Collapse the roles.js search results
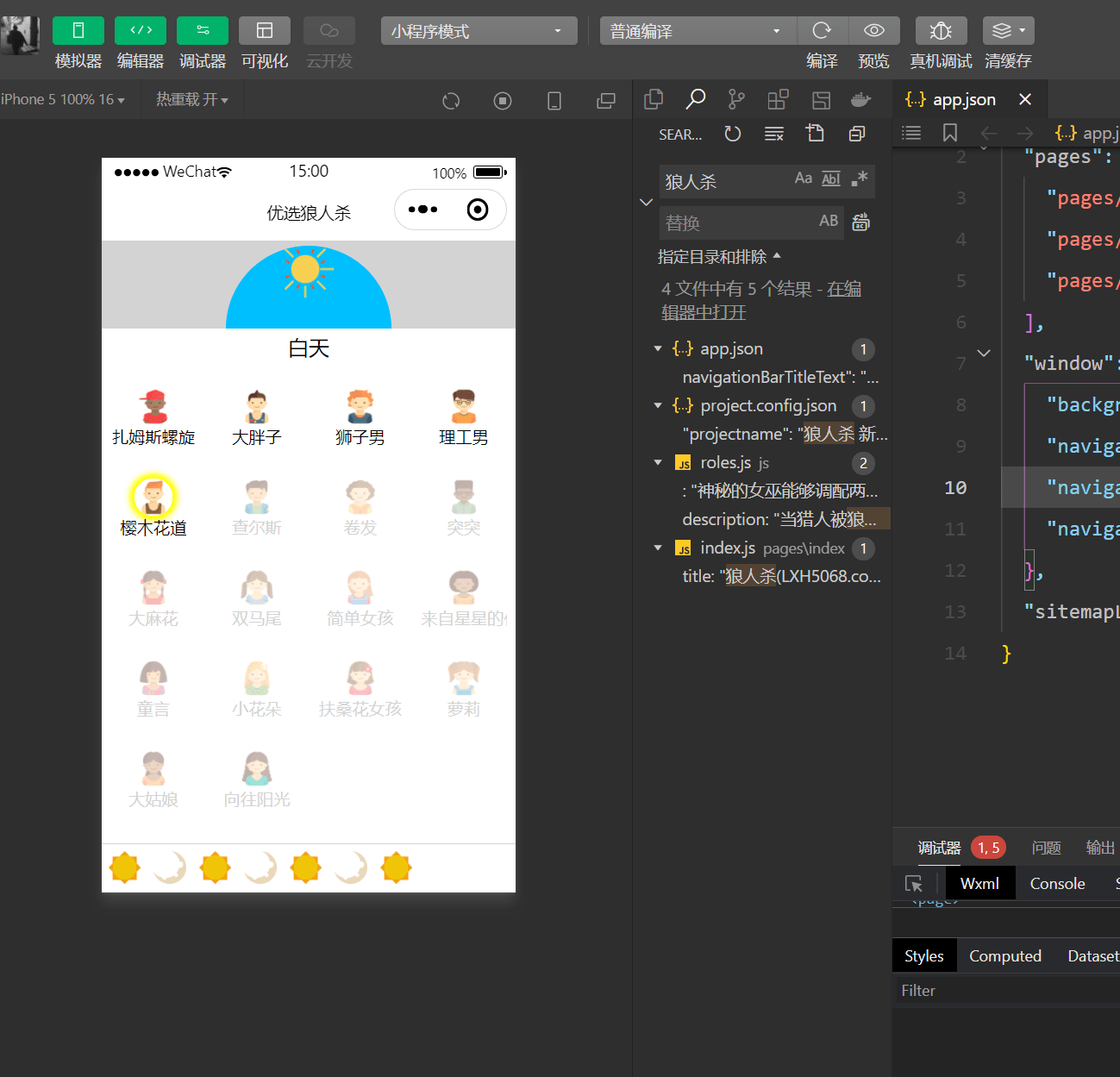The width and height of the screenshot is (1120, 1077). click(x=658, y=463)
